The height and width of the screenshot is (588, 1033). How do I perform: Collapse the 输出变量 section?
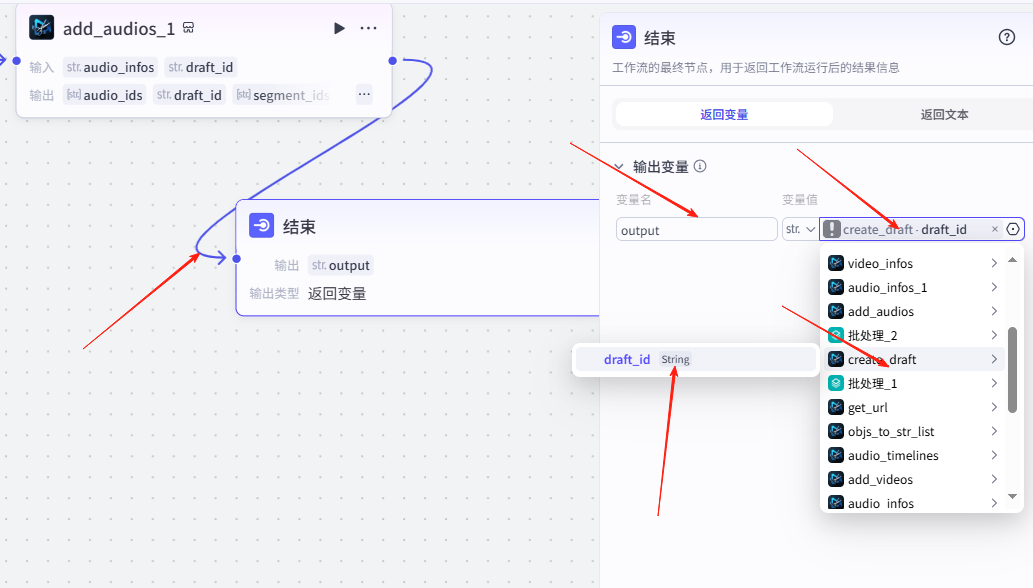tap(619, 167)
